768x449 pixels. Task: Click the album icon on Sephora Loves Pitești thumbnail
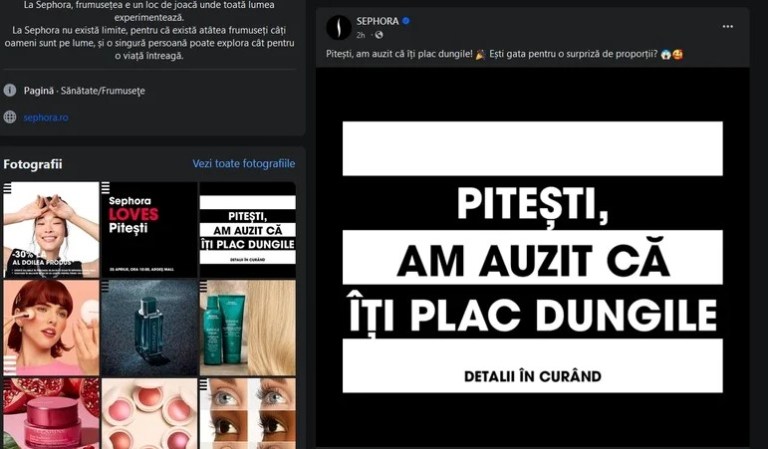pyautogui.click(x=105, y=188)
